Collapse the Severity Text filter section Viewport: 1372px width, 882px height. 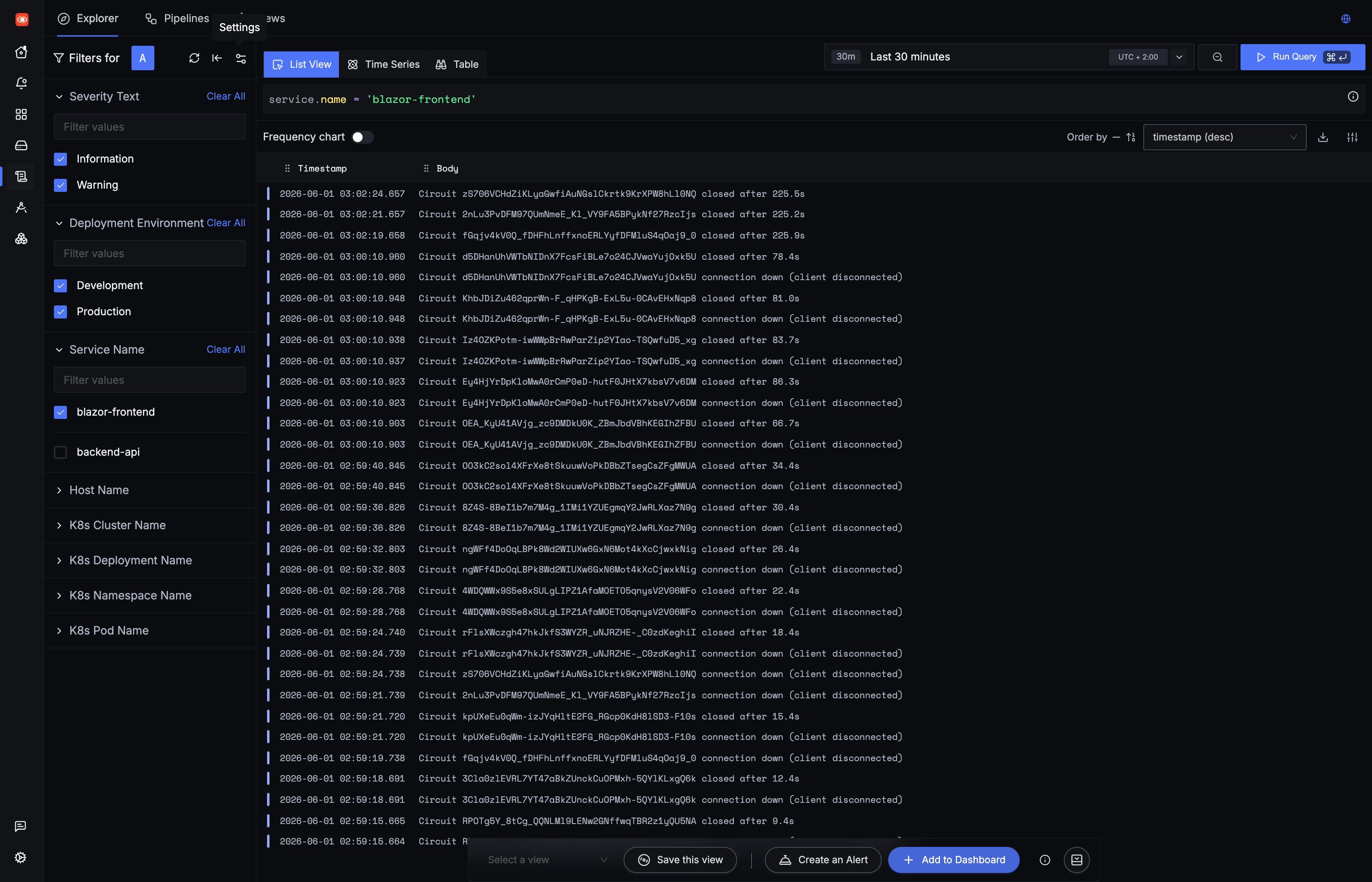click(x=59, y=97)
